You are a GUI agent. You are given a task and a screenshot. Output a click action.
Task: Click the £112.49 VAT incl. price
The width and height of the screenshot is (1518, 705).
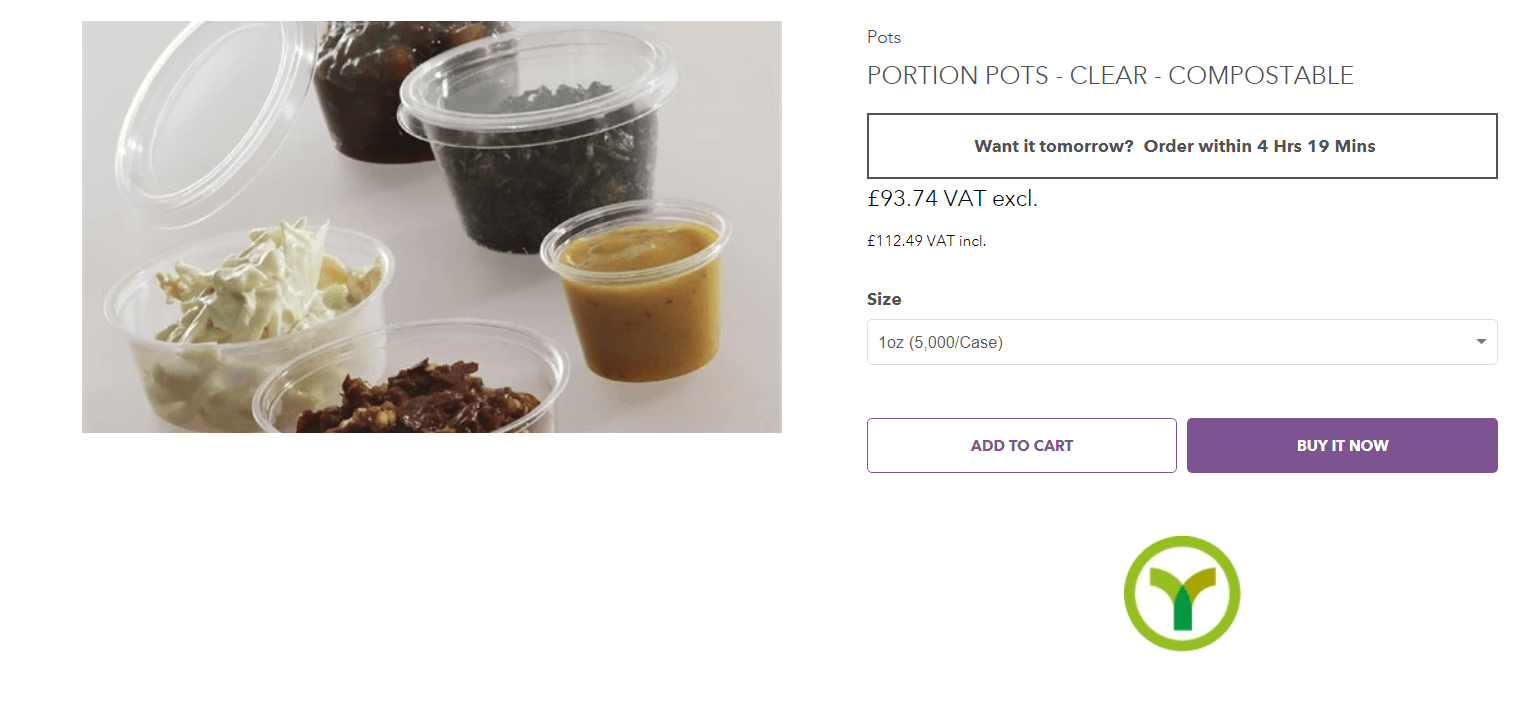pos(926,241)
